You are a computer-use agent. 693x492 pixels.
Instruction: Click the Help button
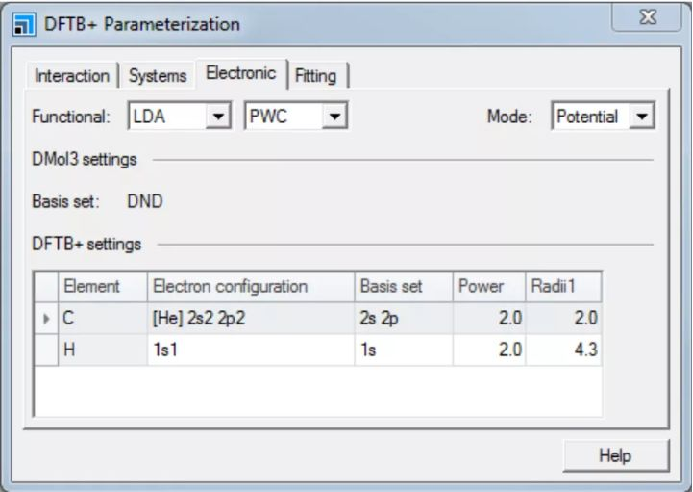click(616, 455)
